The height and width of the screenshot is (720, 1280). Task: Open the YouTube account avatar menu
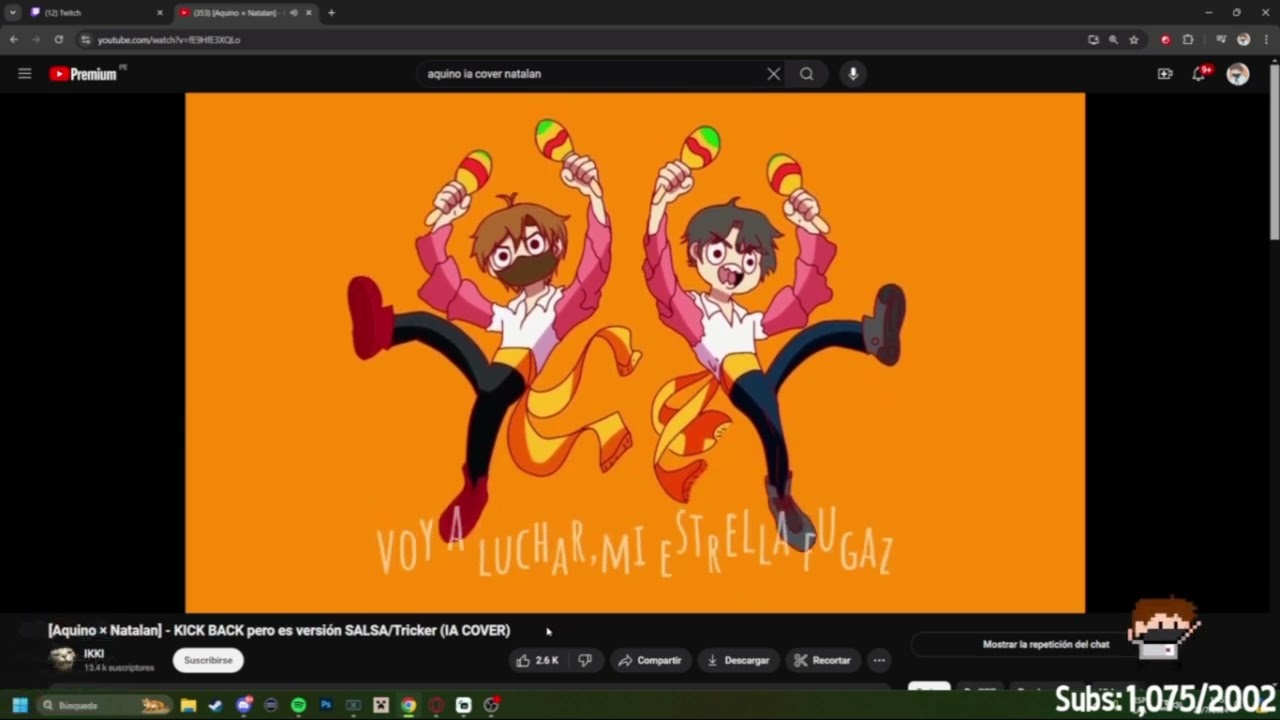click(1238, 74)
